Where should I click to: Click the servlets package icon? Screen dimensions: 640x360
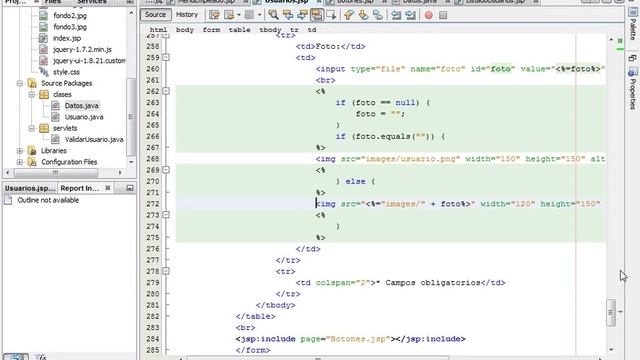pos(44,128)
